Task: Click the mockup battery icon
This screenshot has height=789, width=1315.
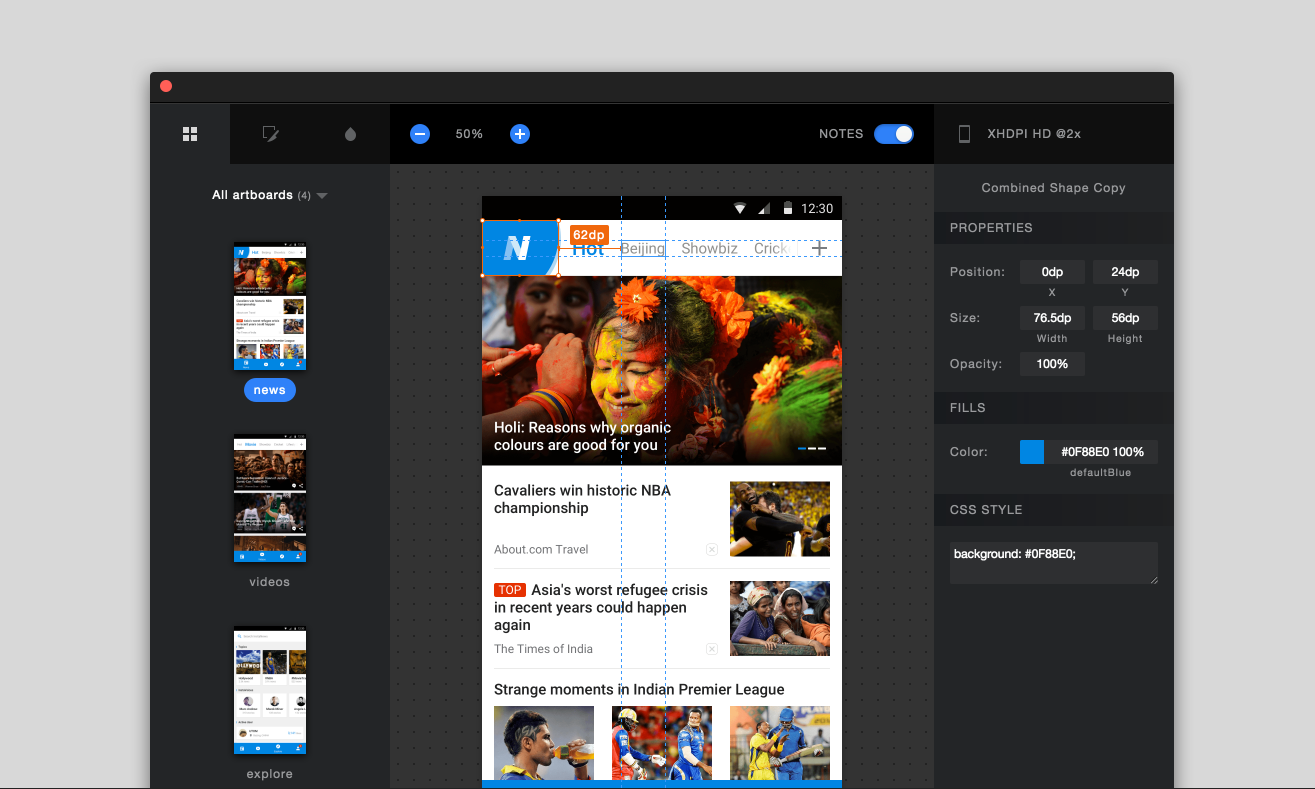Action: click(788, 208)
